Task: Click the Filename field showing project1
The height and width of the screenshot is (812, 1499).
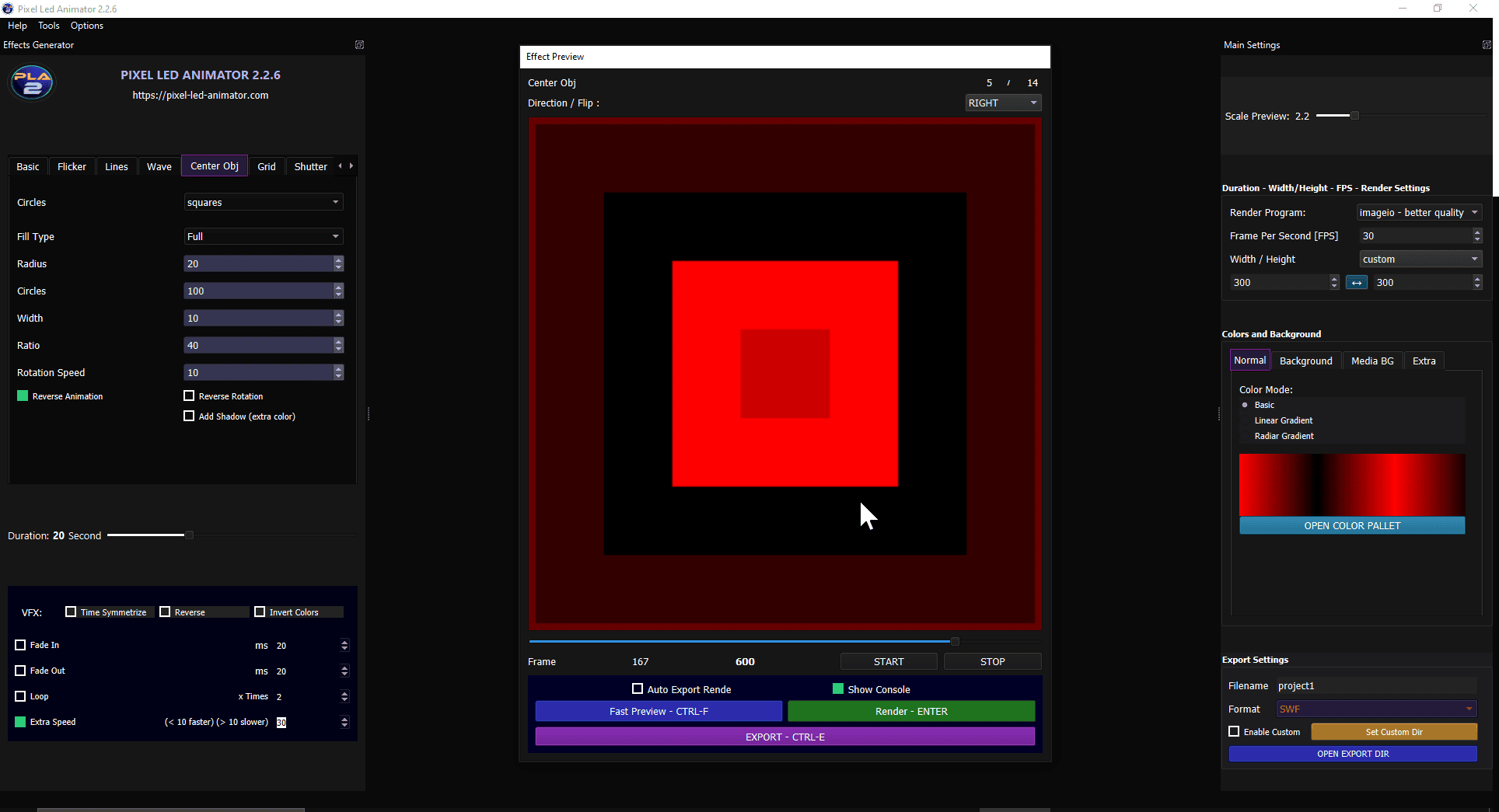Action: [1375, 685]
